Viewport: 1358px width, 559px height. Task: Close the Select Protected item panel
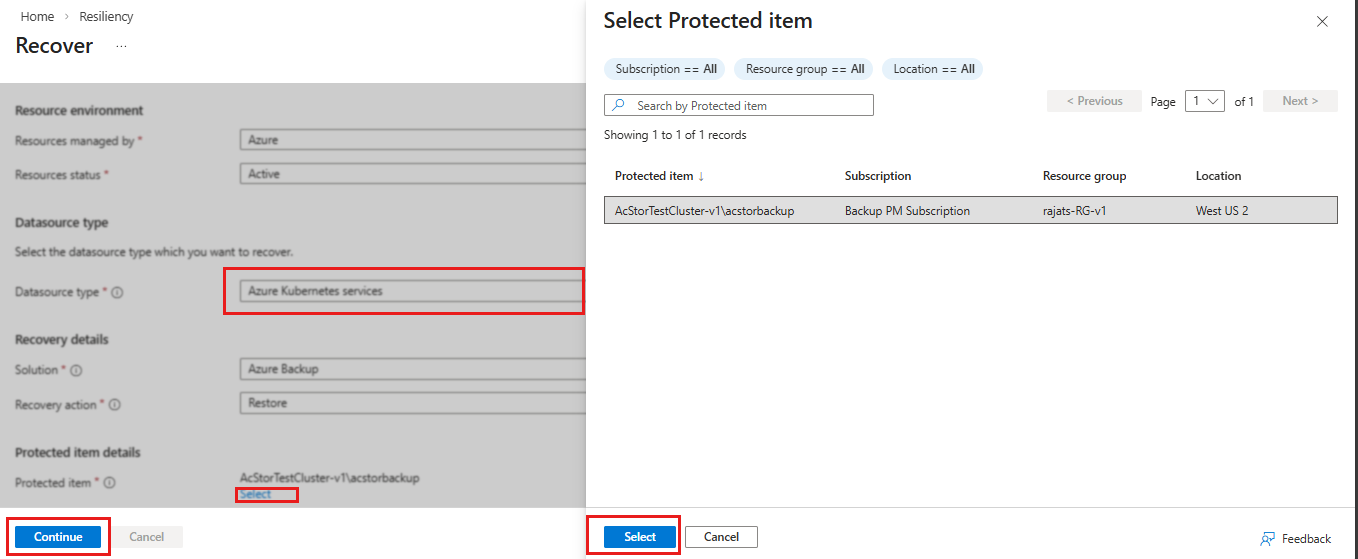pos(1322,21)
